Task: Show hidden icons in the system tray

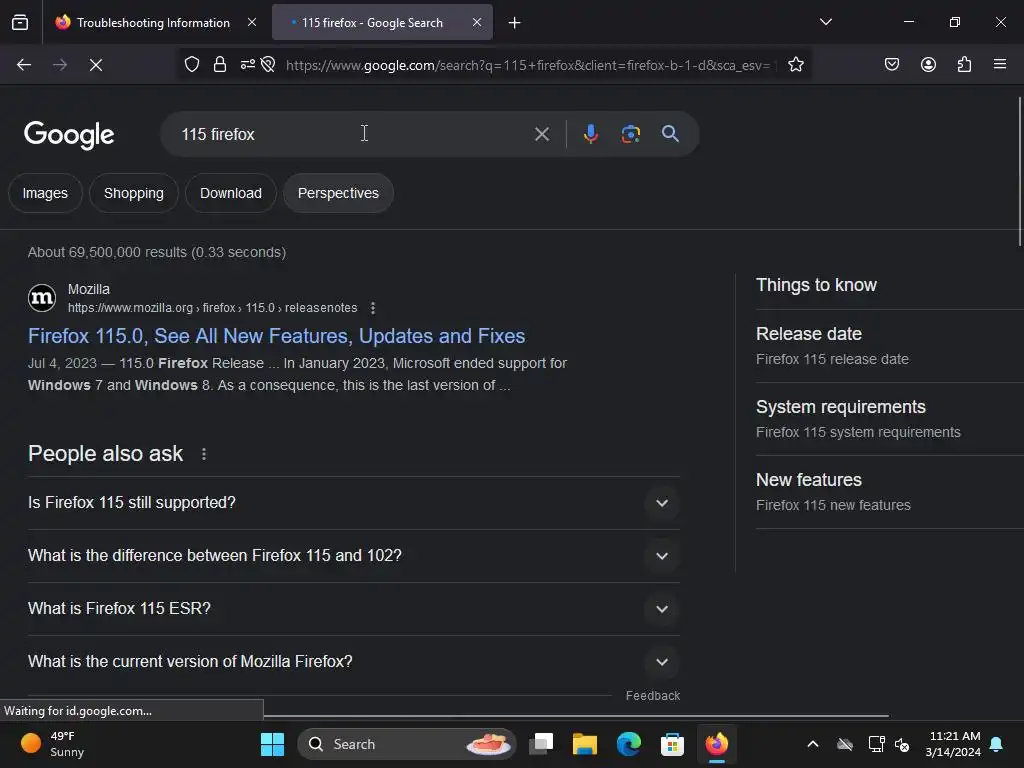Action: [812, 744]
